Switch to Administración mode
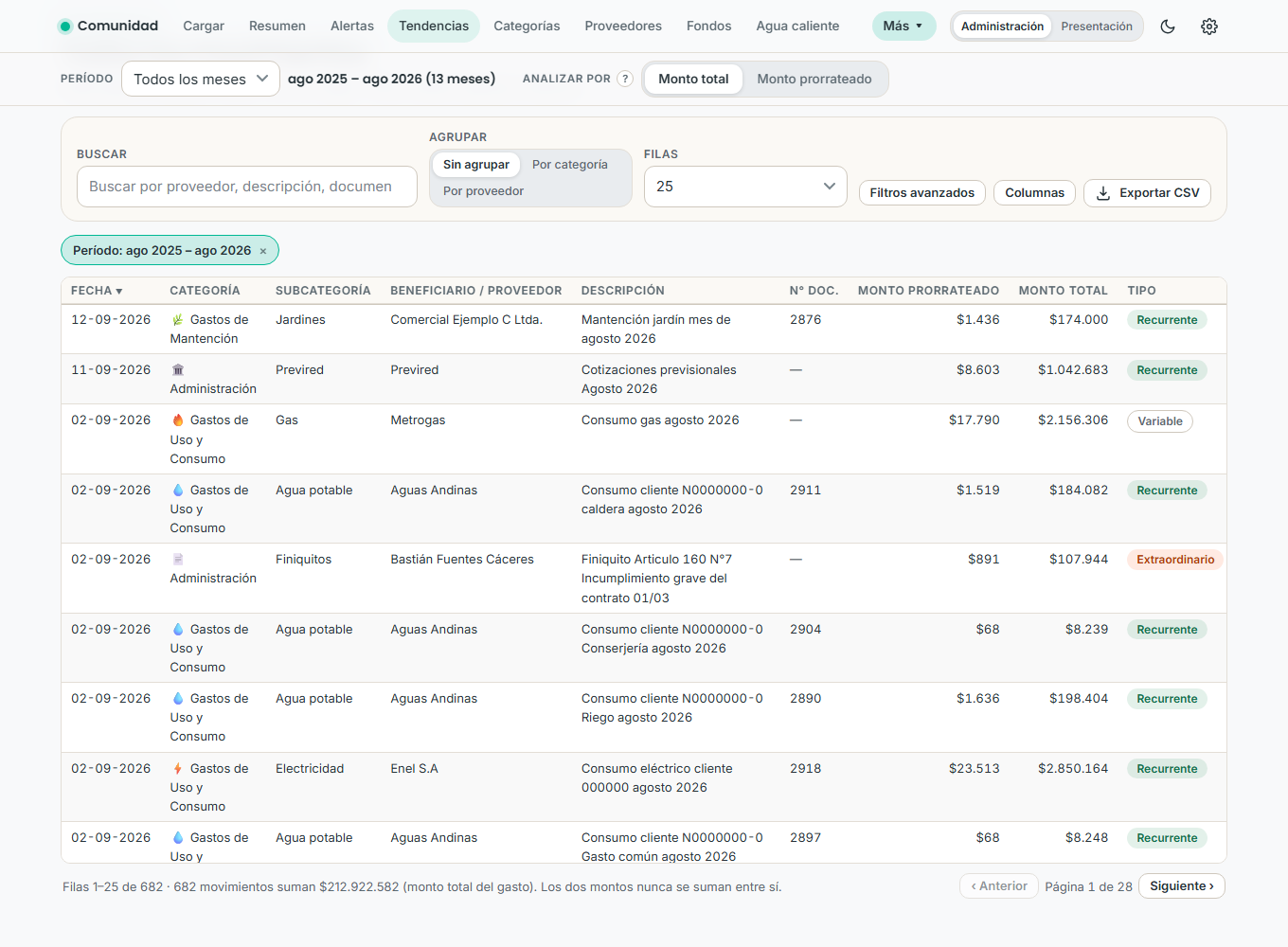The height and width of the screenshot is (947, 1288). (x=1002, y=27)
